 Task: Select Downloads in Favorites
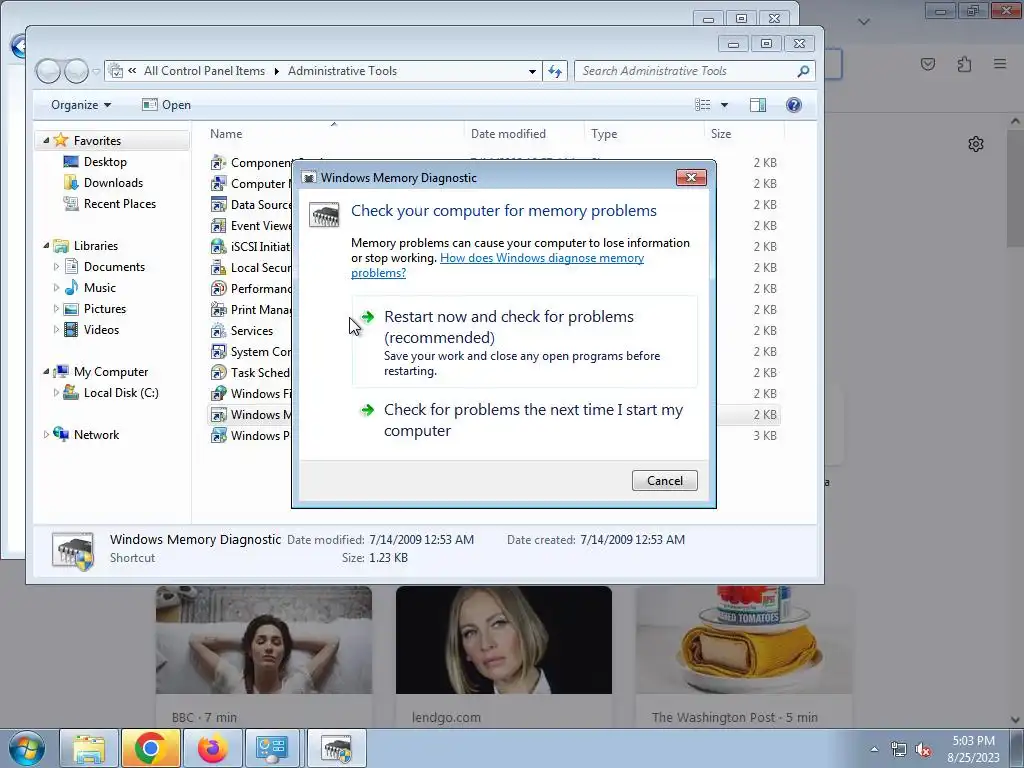click(113, 183)
